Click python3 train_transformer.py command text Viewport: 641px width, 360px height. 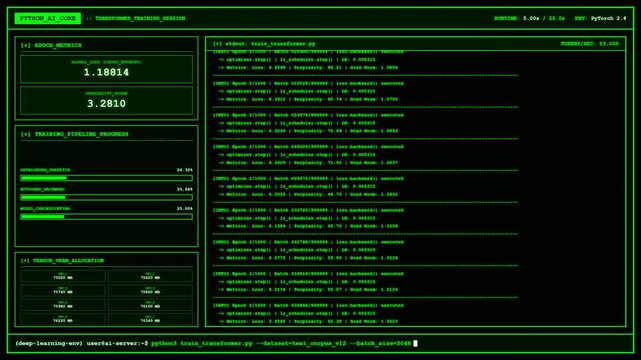click(x=202, y=343)
